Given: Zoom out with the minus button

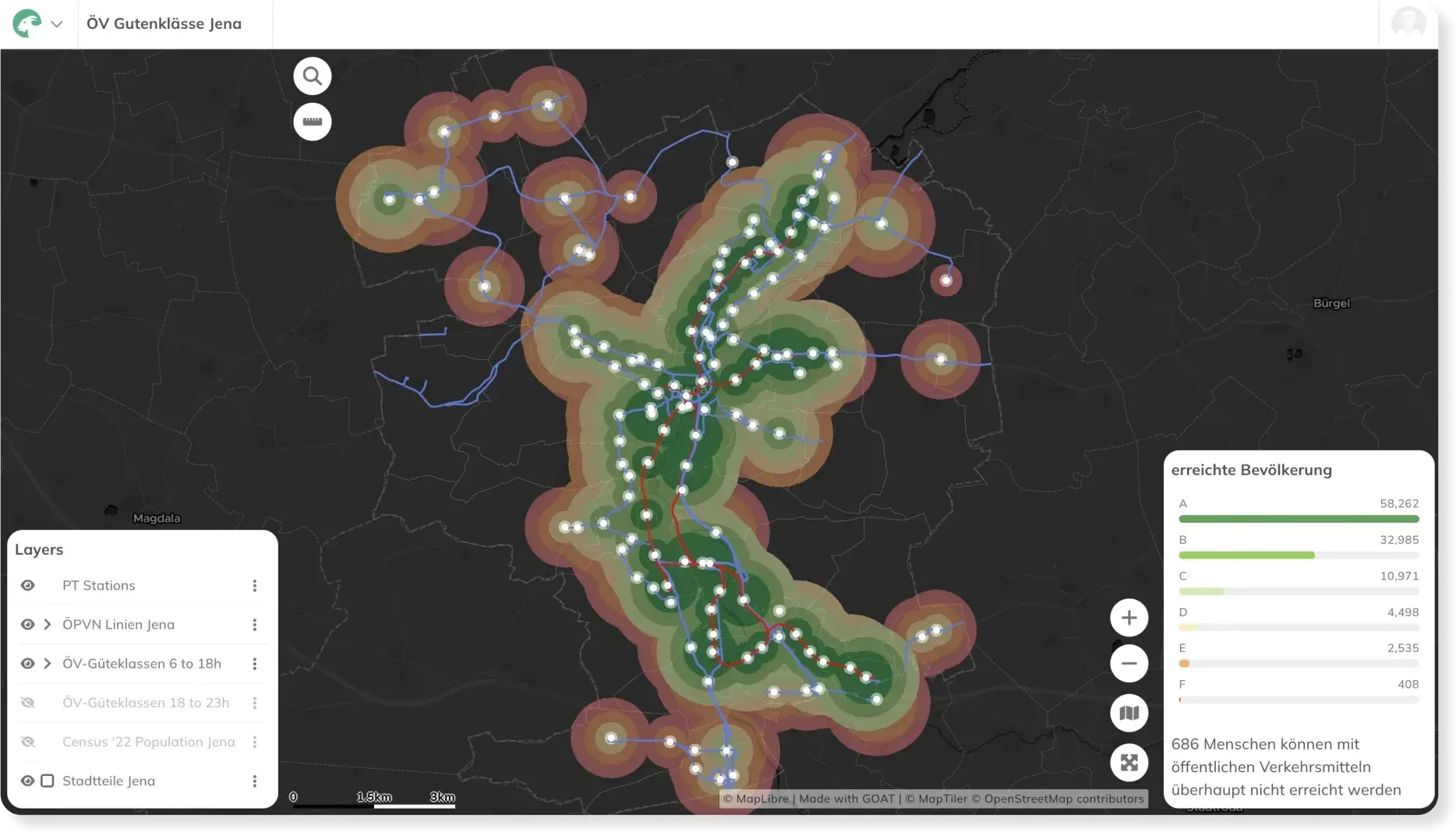Looking at the screenshot, I should pyautogui.click(x=1129, y=664).
